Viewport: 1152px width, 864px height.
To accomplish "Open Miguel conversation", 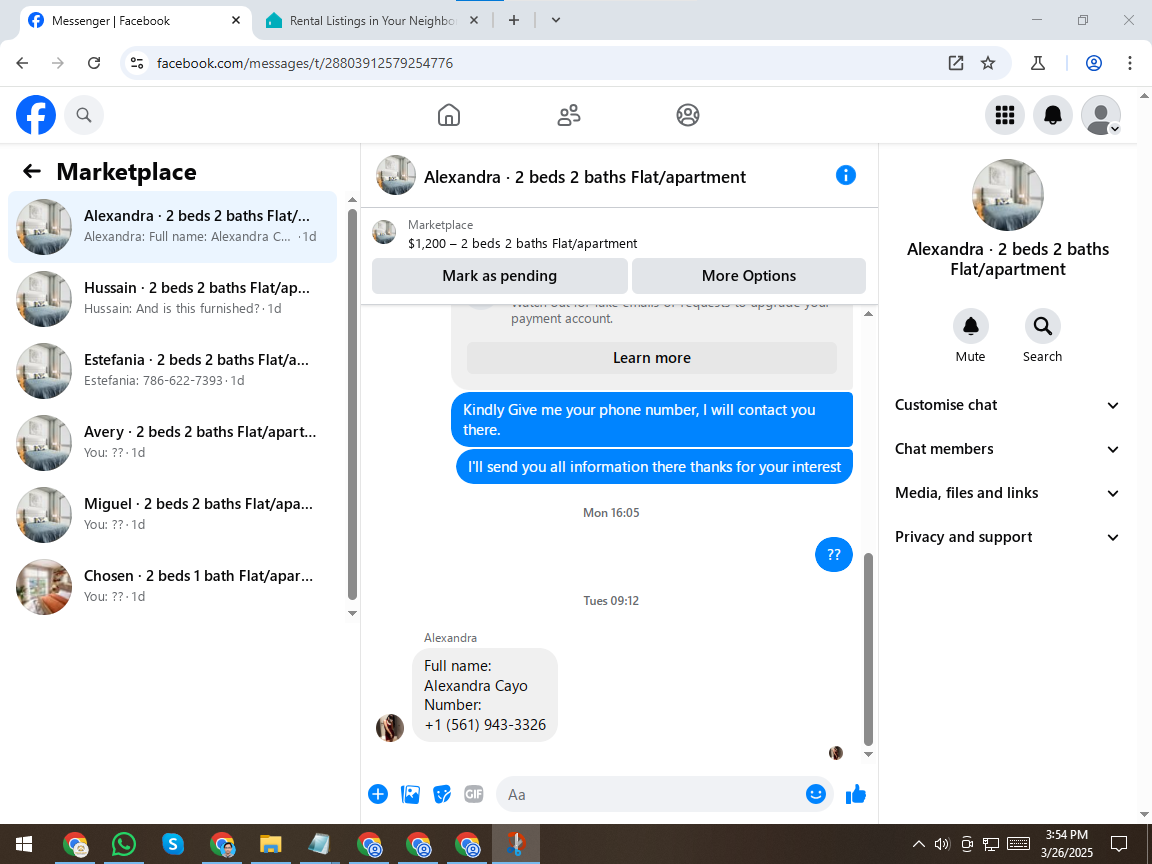I will (173, 515).
